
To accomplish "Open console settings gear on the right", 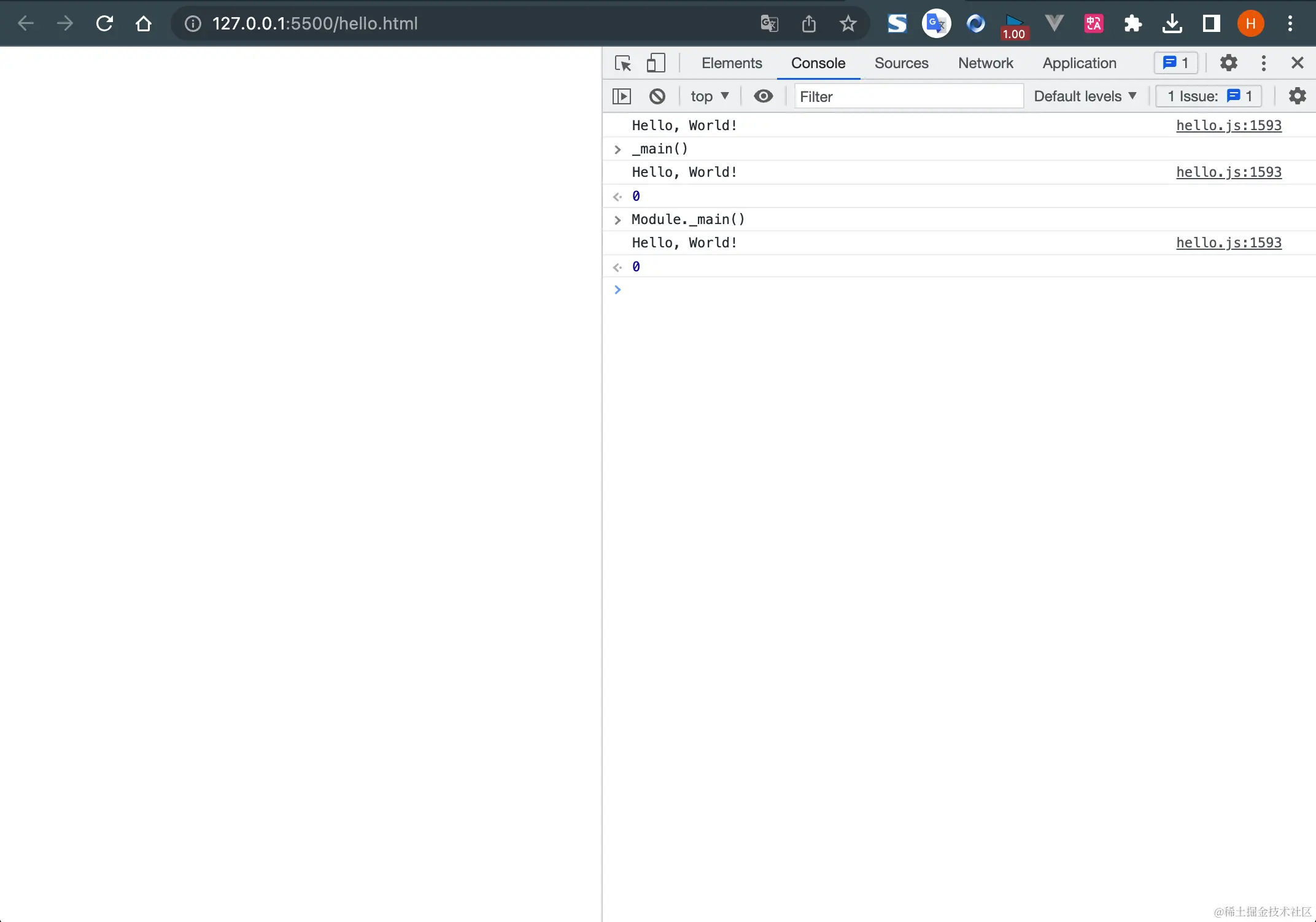I will [x=1297, y=96].
